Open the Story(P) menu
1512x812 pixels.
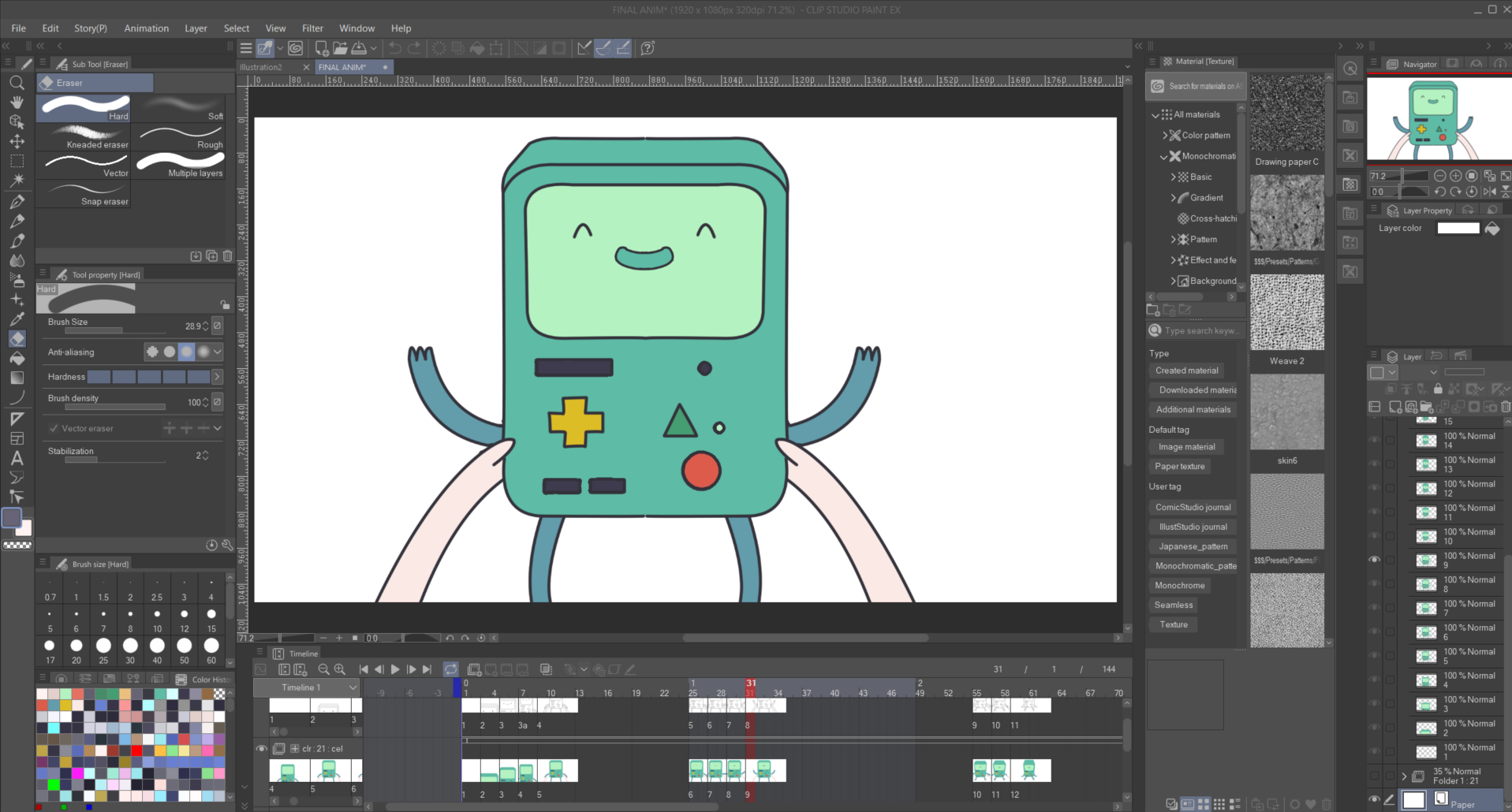tap(91, 28)
